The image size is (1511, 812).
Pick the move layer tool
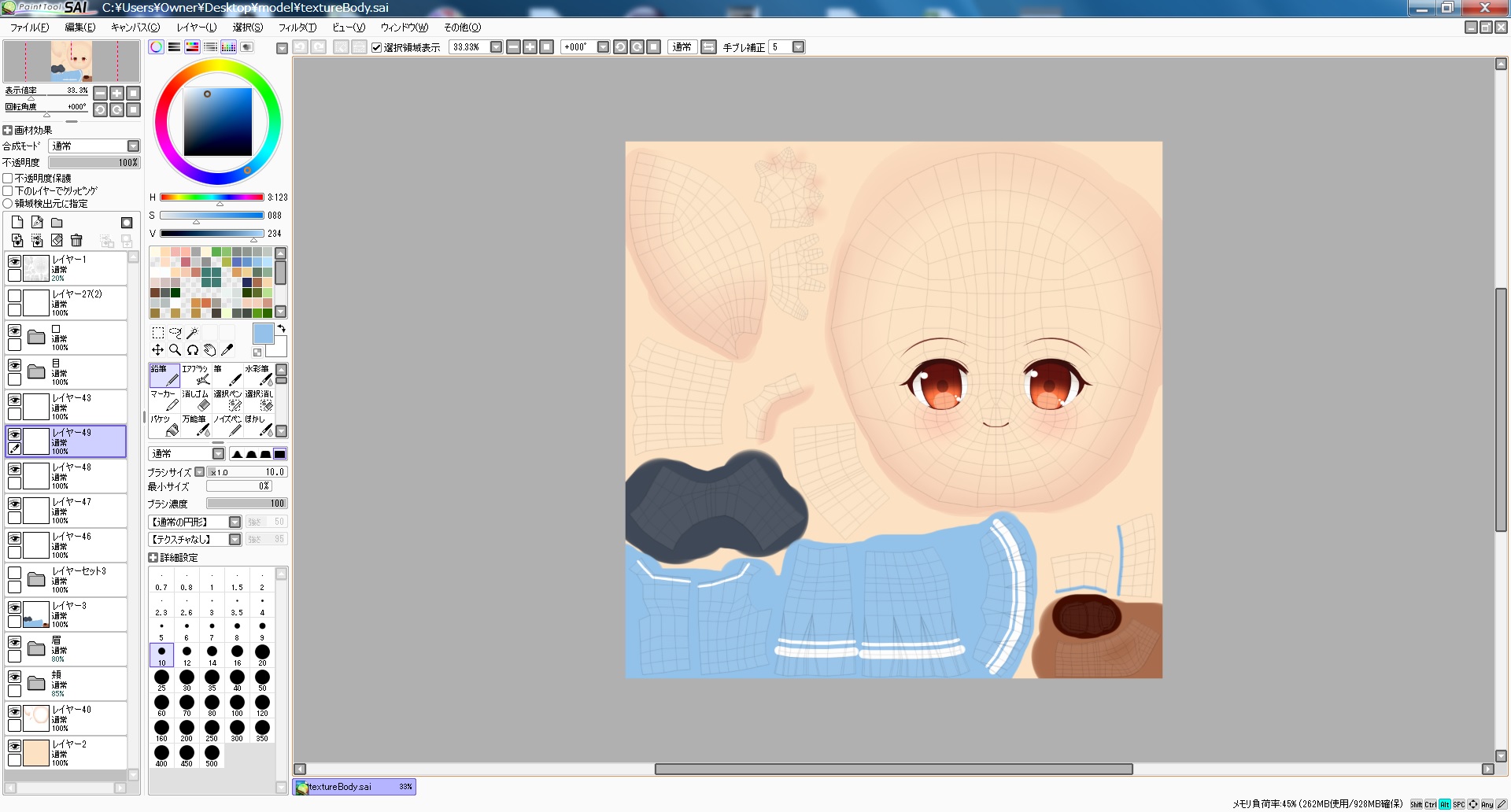(x=158, y=350)
